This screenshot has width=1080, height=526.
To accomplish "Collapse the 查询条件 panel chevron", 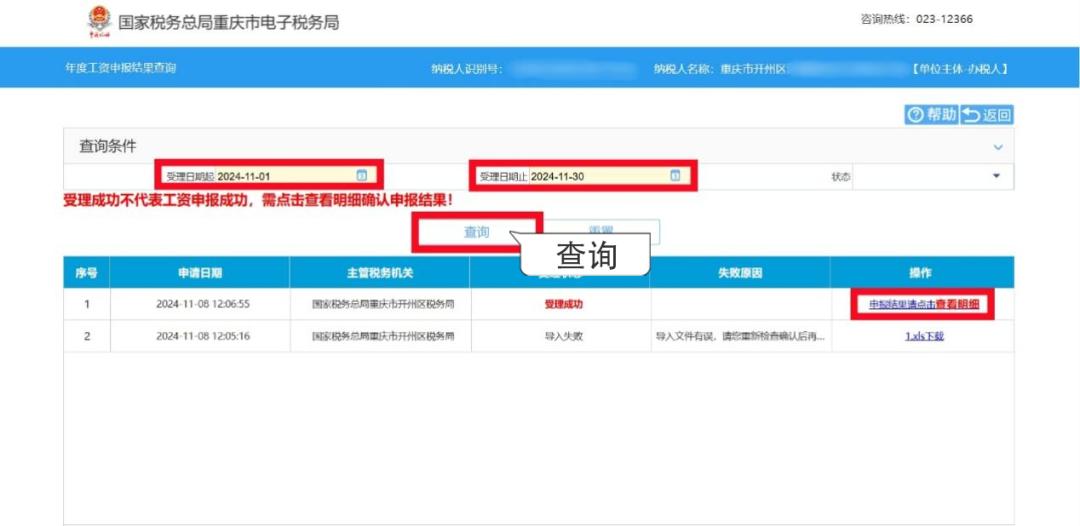I will pos(998,147).
